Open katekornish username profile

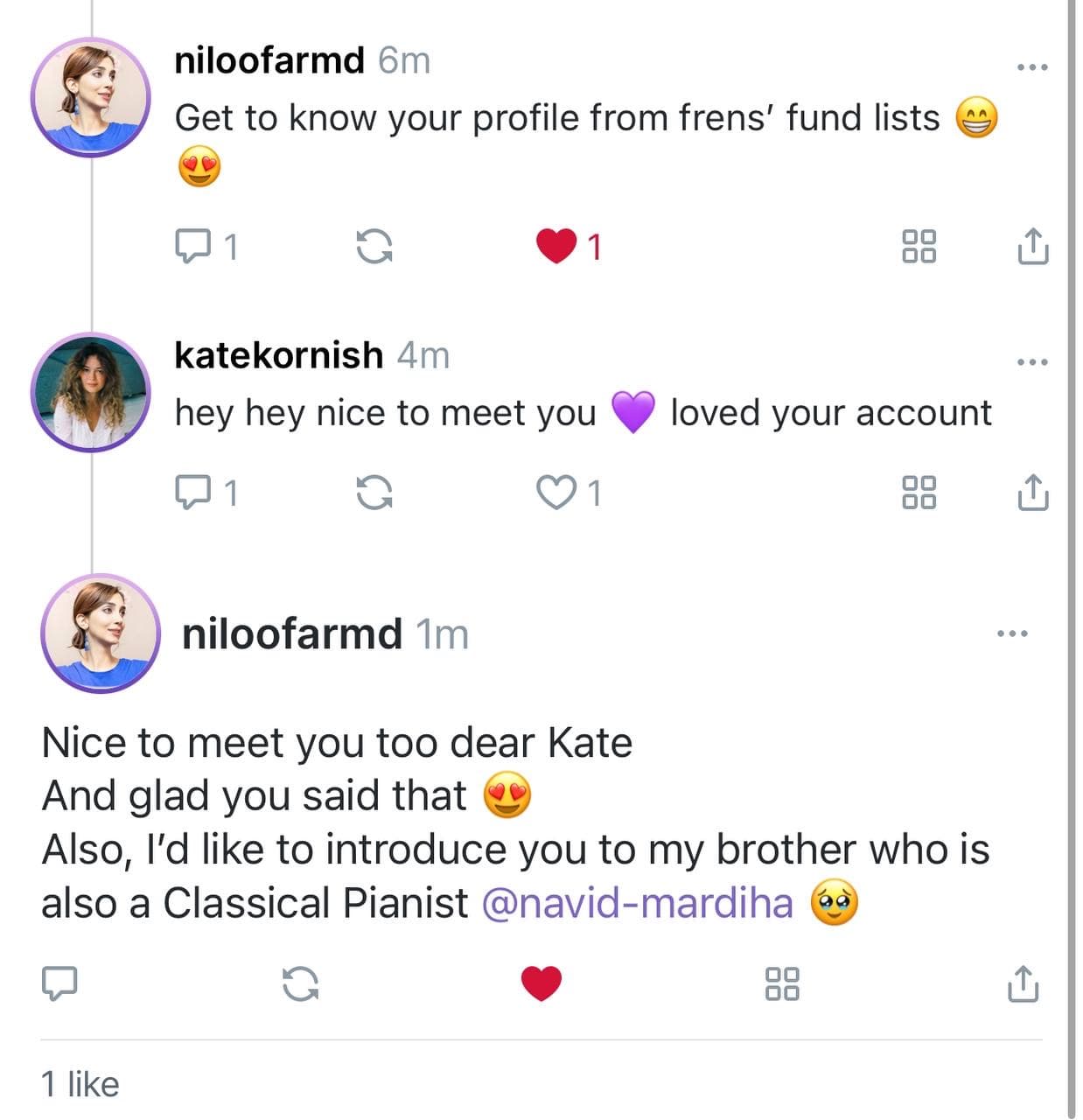(278, 355)
